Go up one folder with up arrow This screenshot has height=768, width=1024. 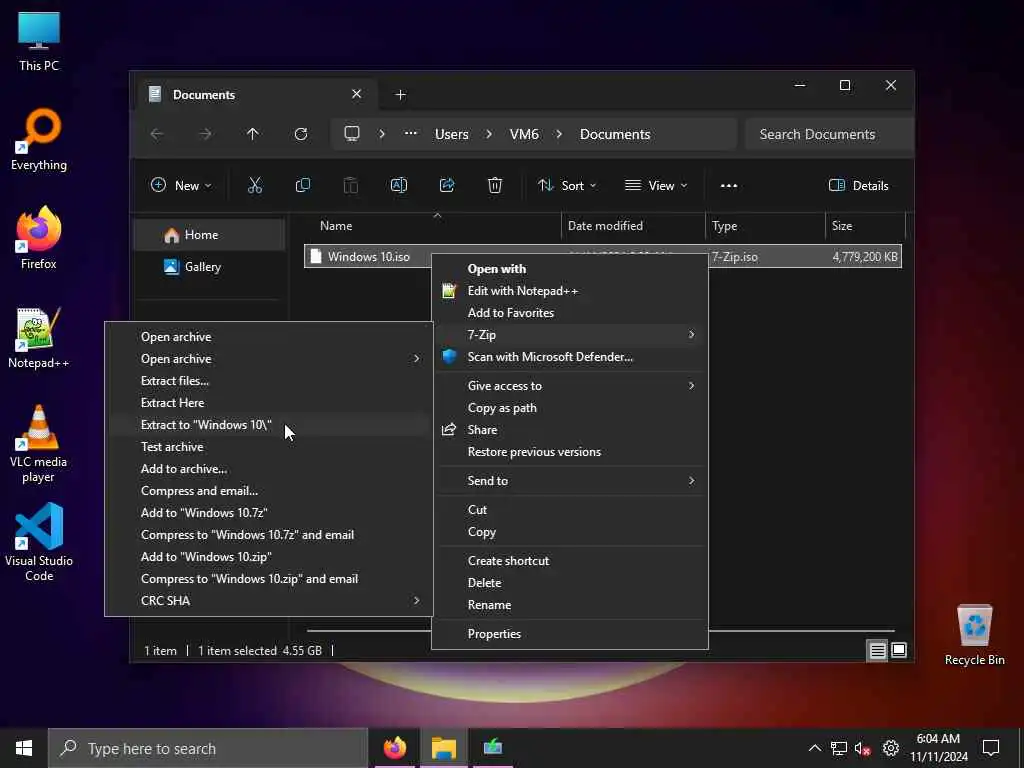coord(253,134)
